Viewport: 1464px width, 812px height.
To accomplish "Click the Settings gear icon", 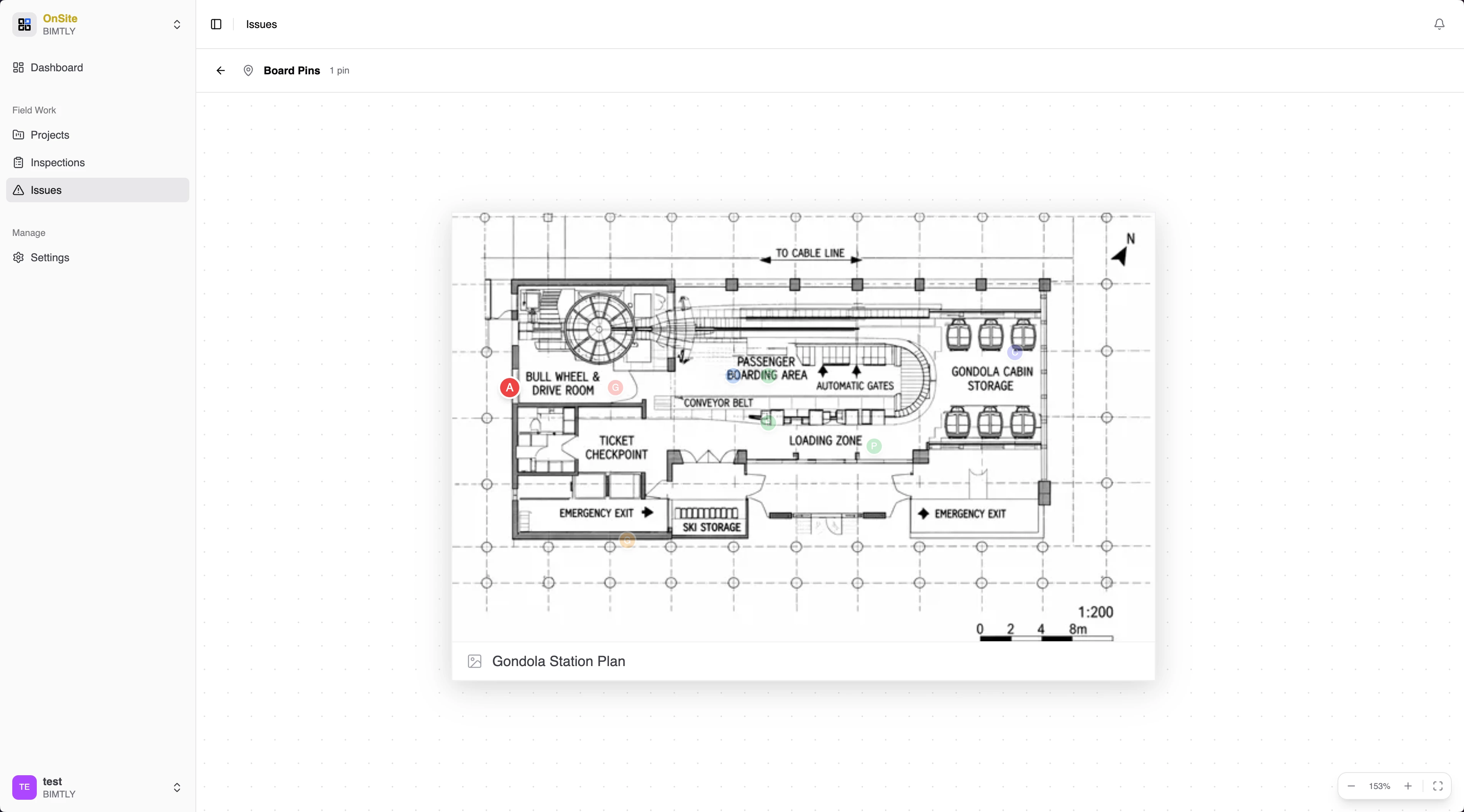I will click(18, 257).
